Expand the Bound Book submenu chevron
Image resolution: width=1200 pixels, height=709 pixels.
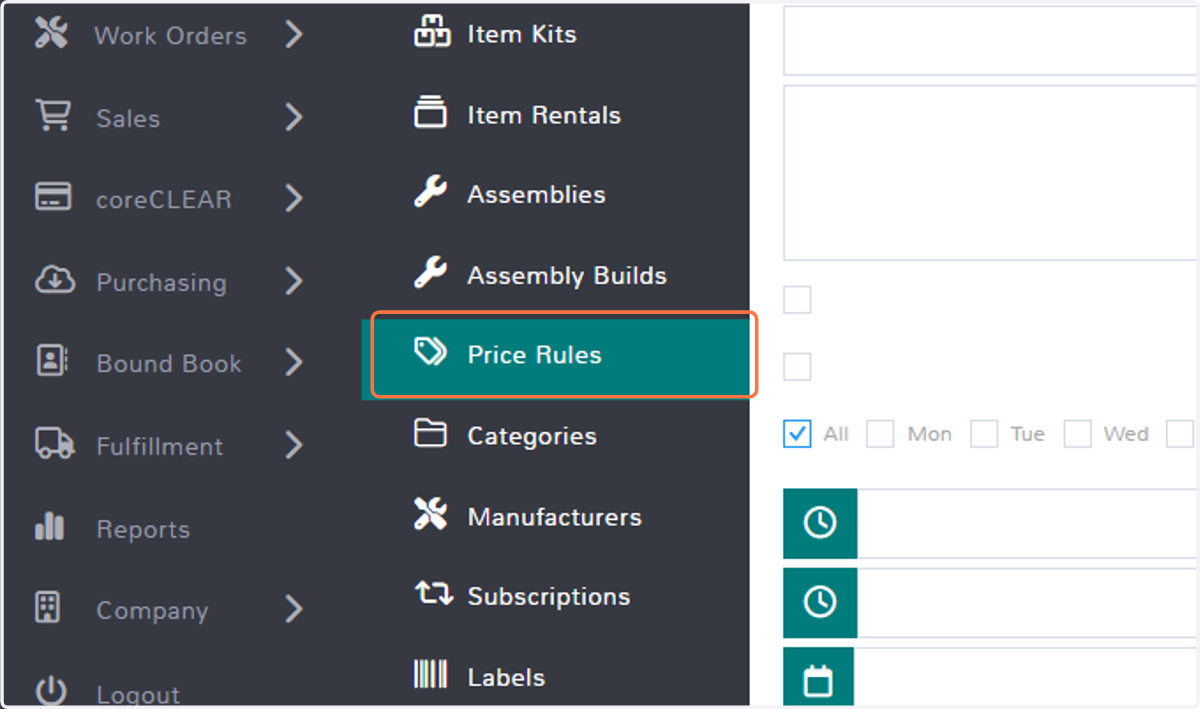click(x=293, y=362)
